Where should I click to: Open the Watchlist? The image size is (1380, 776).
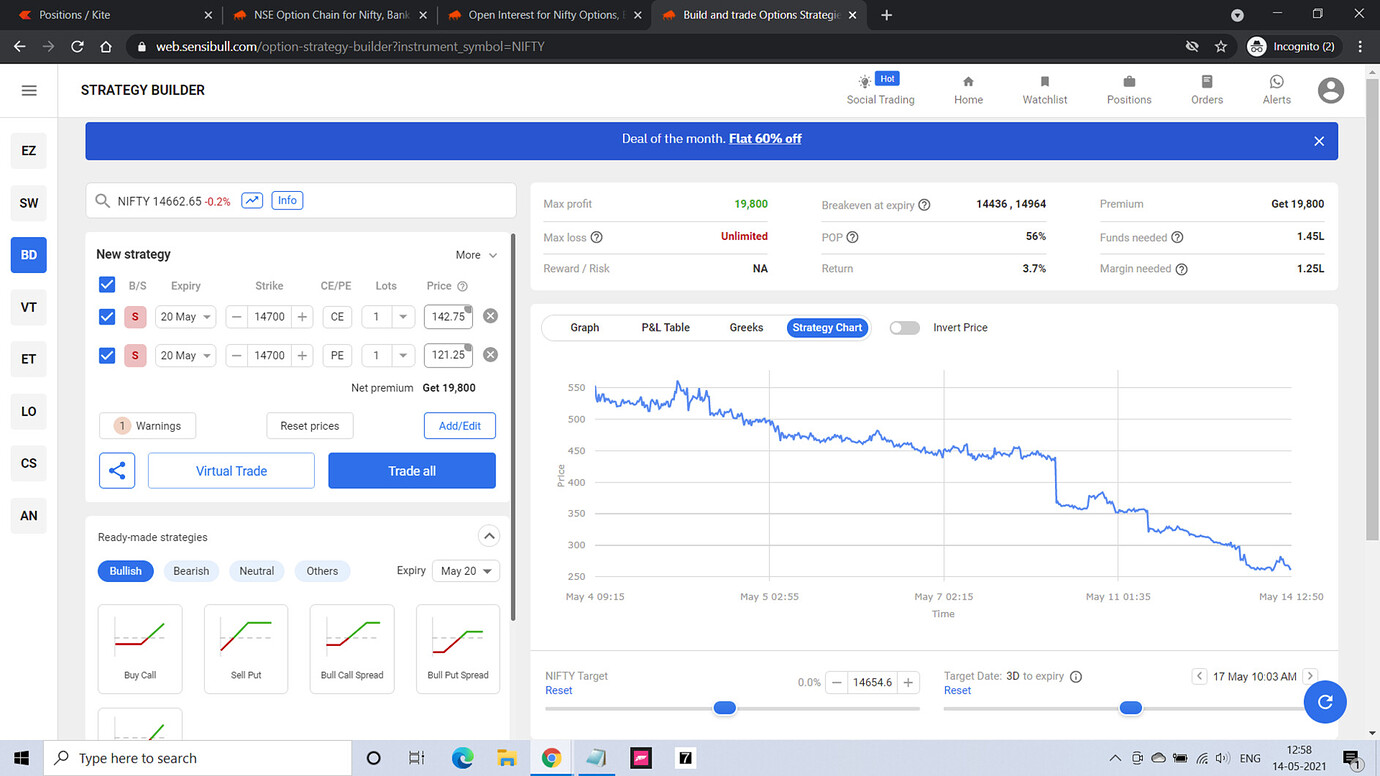[x=1044, y=90]
